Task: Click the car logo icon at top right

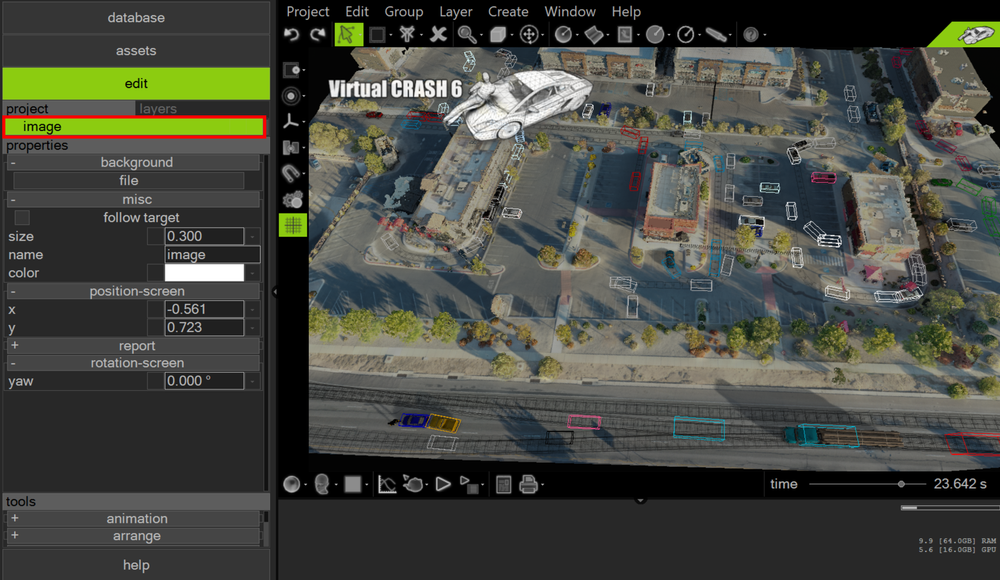Action: point(974,34)
